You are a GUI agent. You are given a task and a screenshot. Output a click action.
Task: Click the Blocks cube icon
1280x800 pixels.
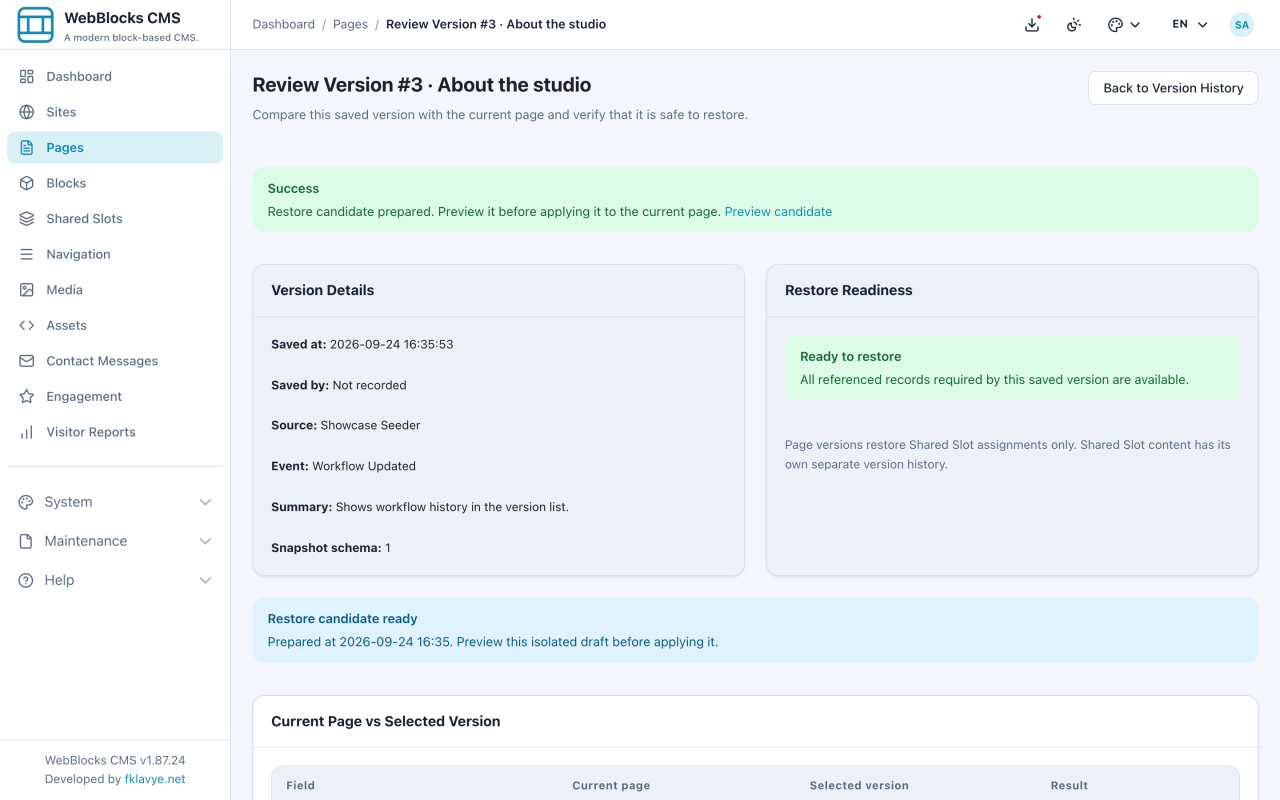tap(27, 183)
